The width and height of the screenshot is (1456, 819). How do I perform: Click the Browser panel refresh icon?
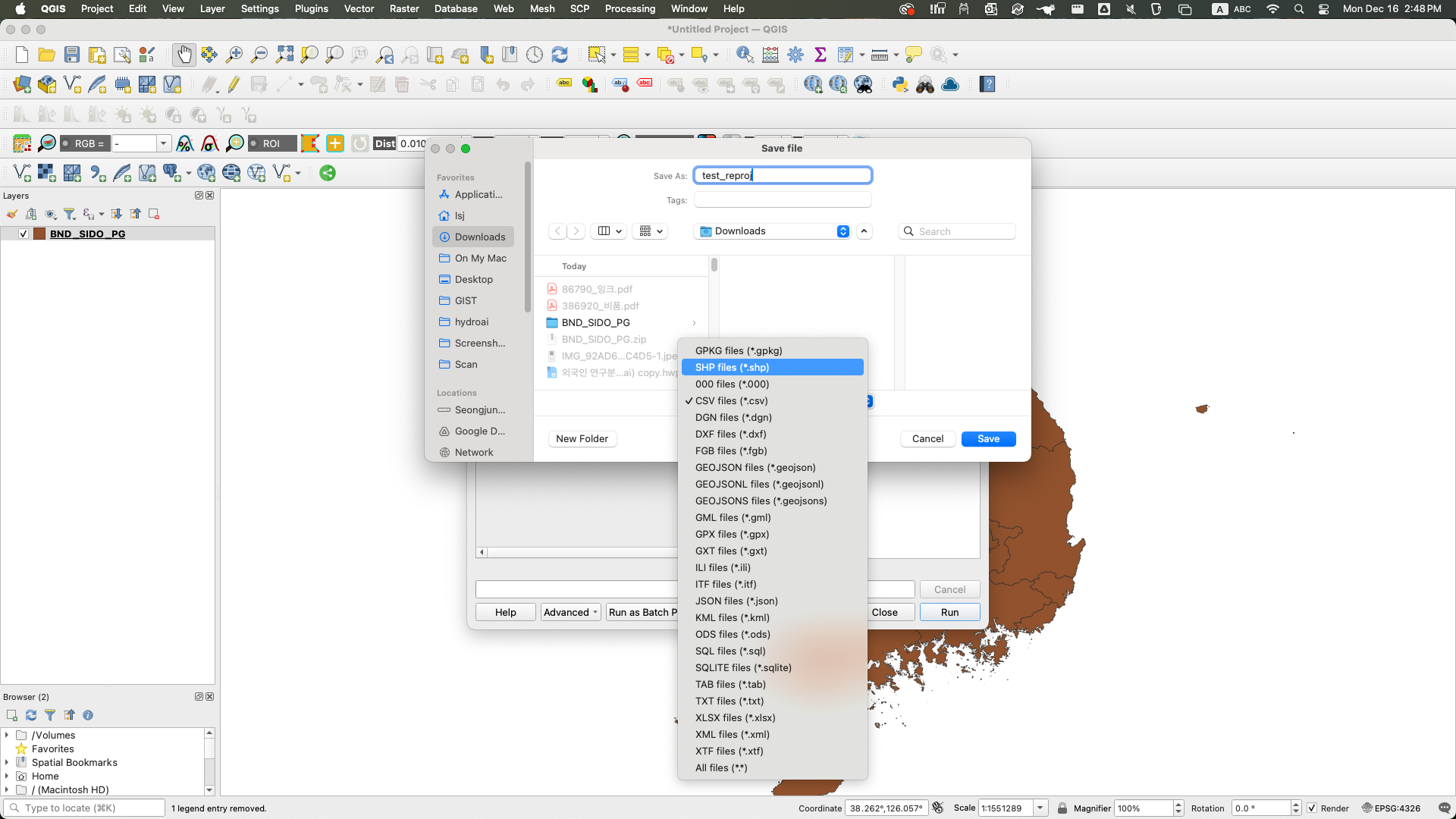tap(31, 715)
